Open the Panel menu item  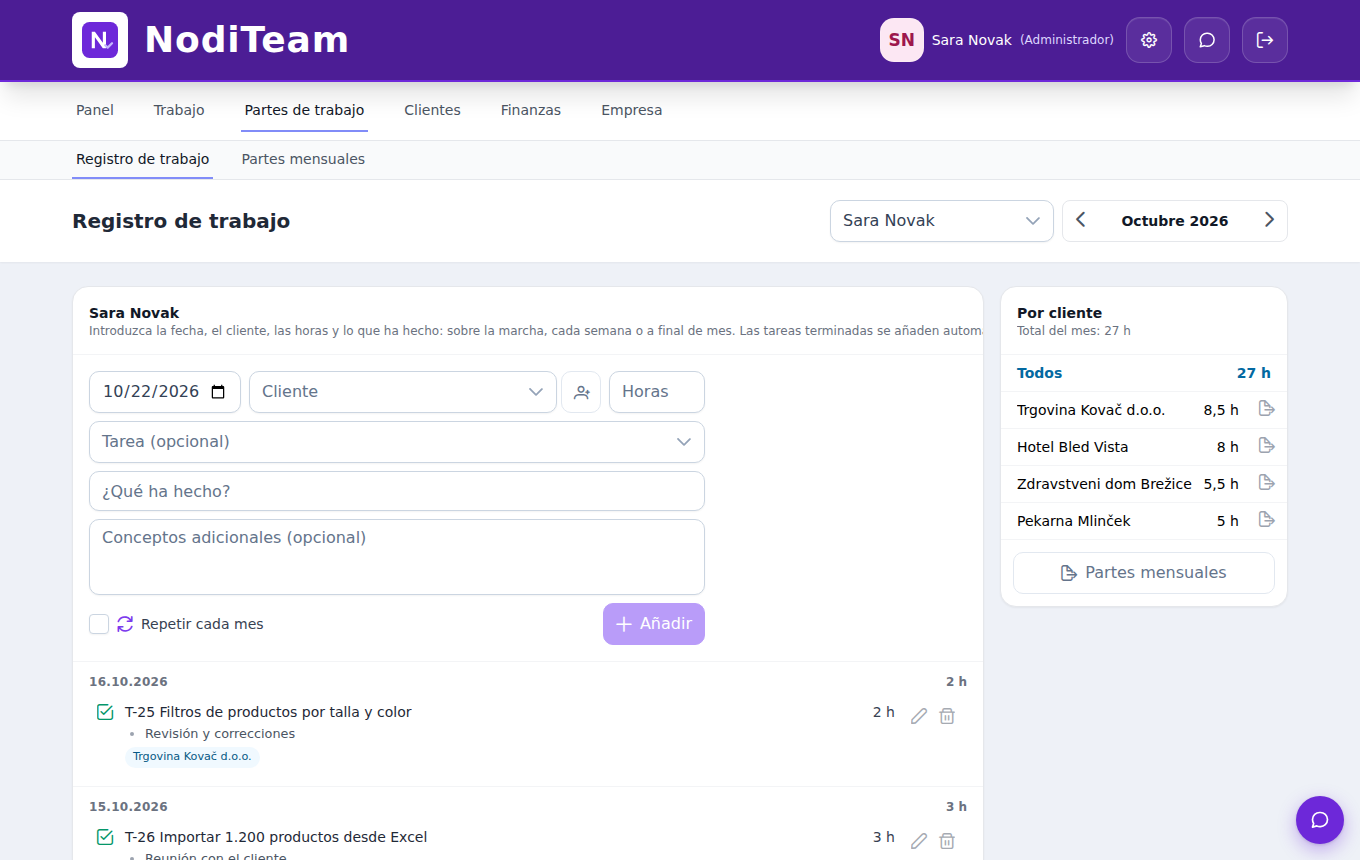click(x=95, y=110)
